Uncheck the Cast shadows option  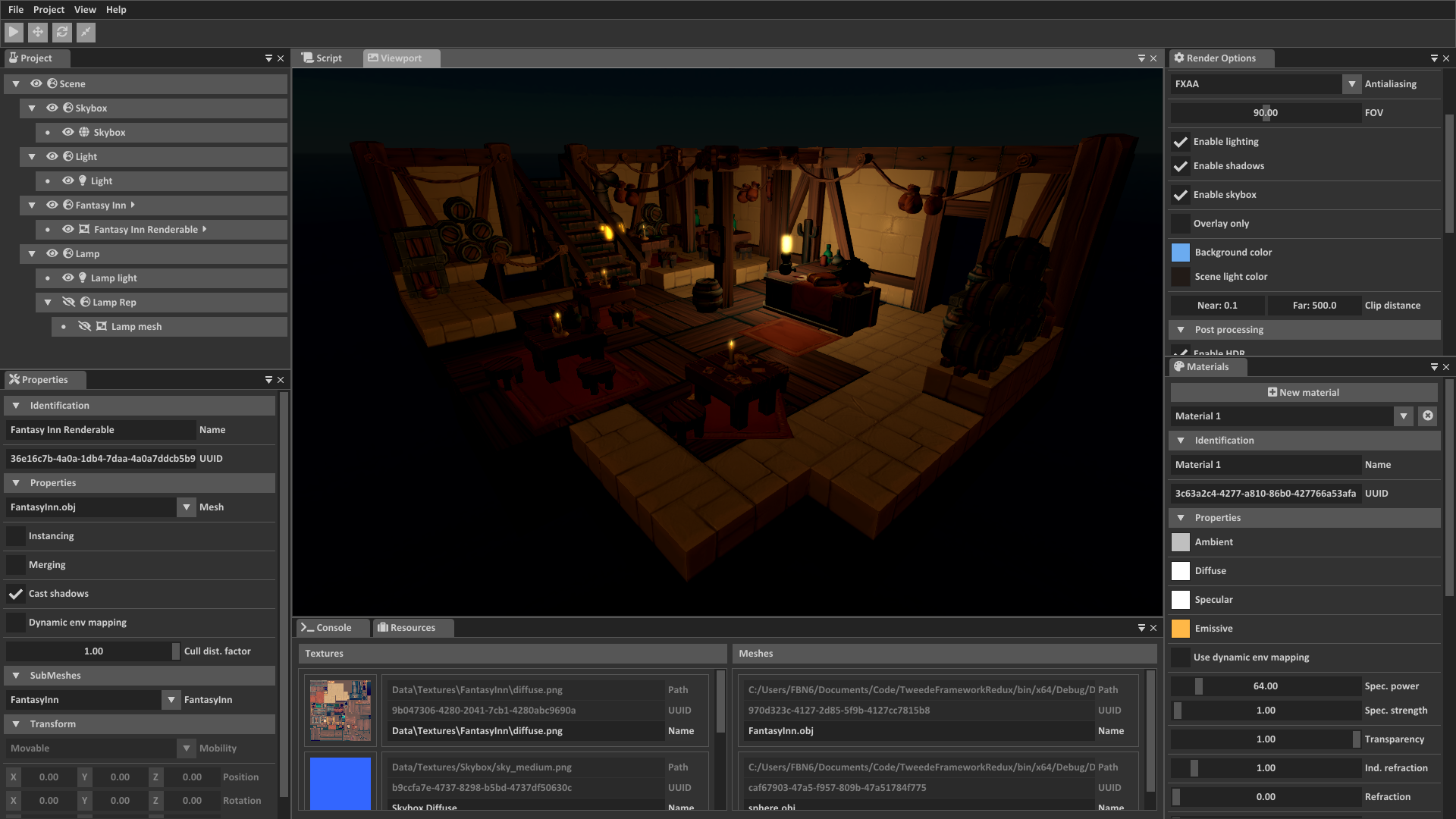pos(16,594)
